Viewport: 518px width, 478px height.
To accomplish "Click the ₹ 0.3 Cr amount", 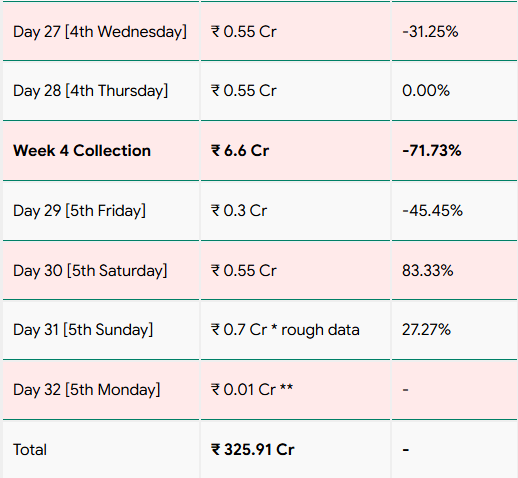I will tap(239, 211).
